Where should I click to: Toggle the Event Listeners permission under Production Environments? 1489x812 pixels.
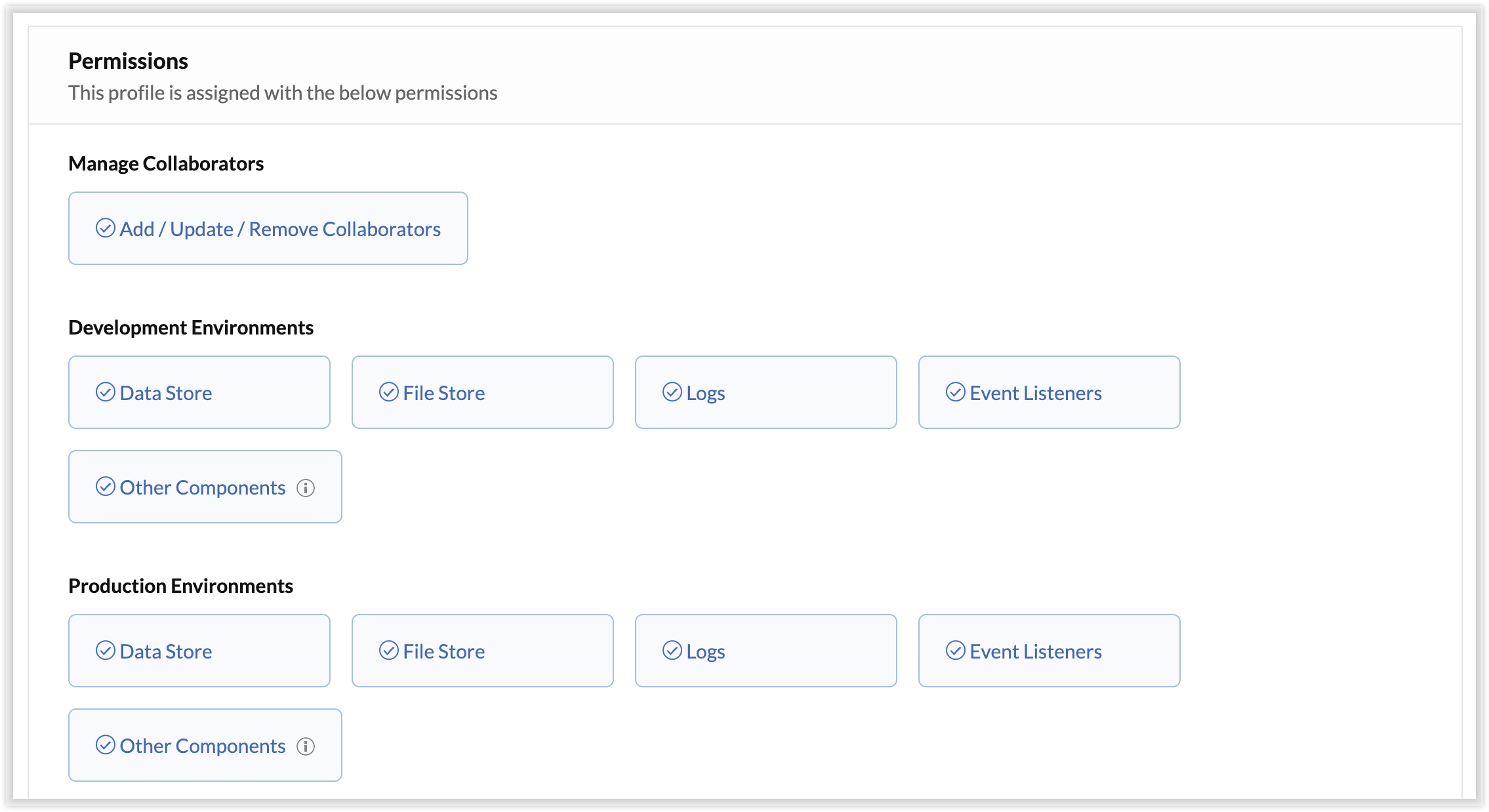[x=1048, y=651]
